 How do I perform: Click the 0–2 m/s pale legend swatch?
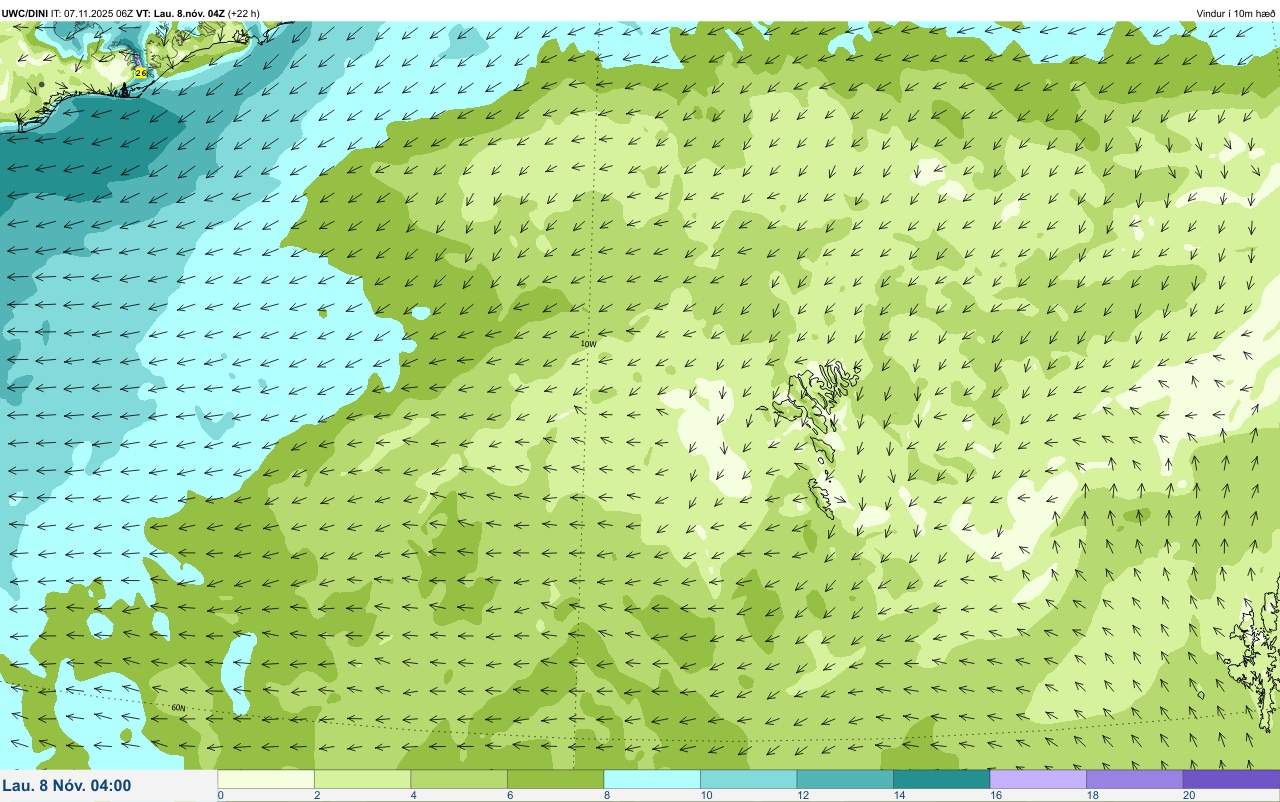click(x=266, y=779)
